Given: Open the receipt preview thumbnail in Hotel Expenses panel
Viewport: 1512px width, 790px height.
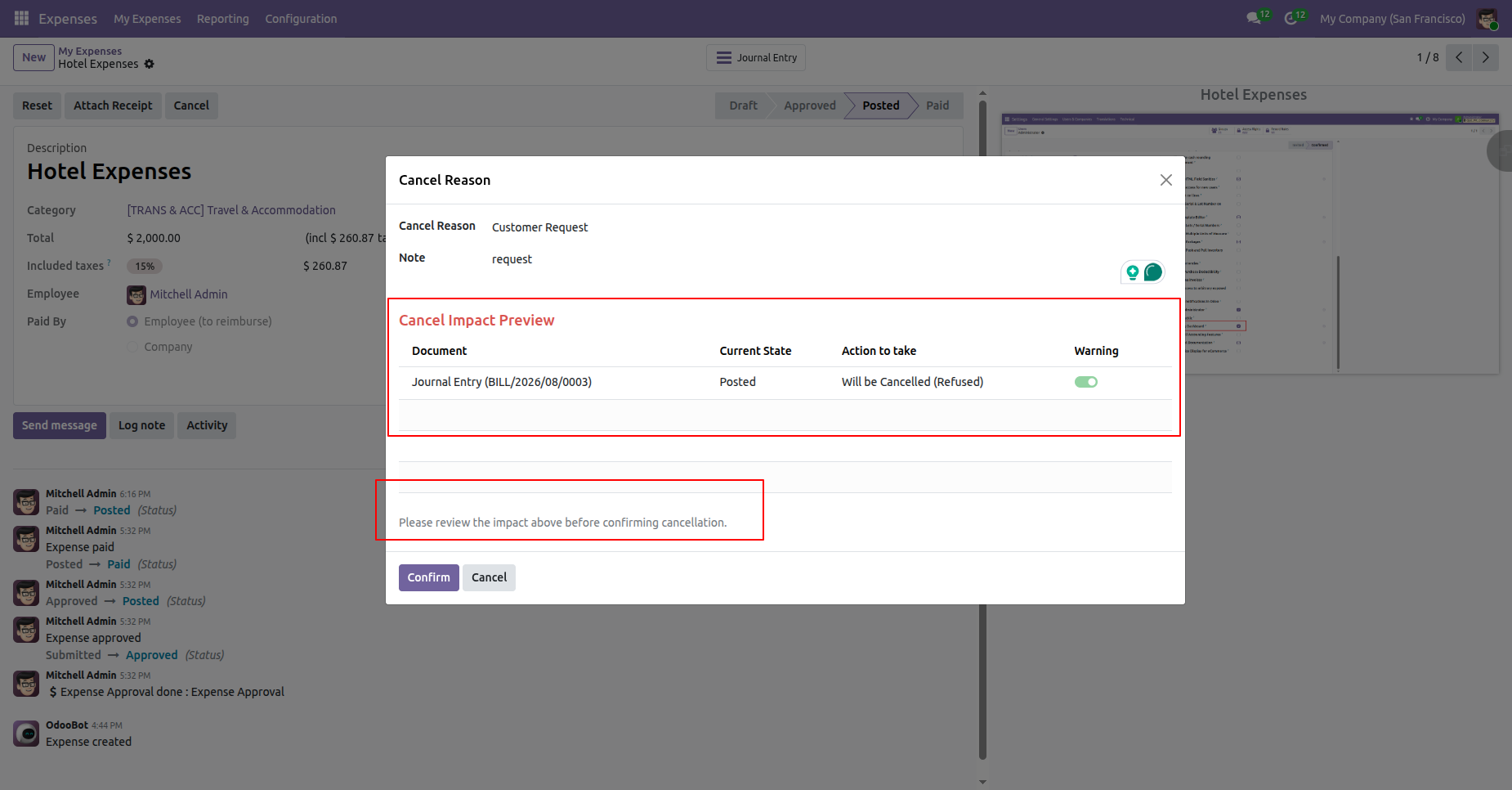Looking at the screenshot, I should 1250,243.
